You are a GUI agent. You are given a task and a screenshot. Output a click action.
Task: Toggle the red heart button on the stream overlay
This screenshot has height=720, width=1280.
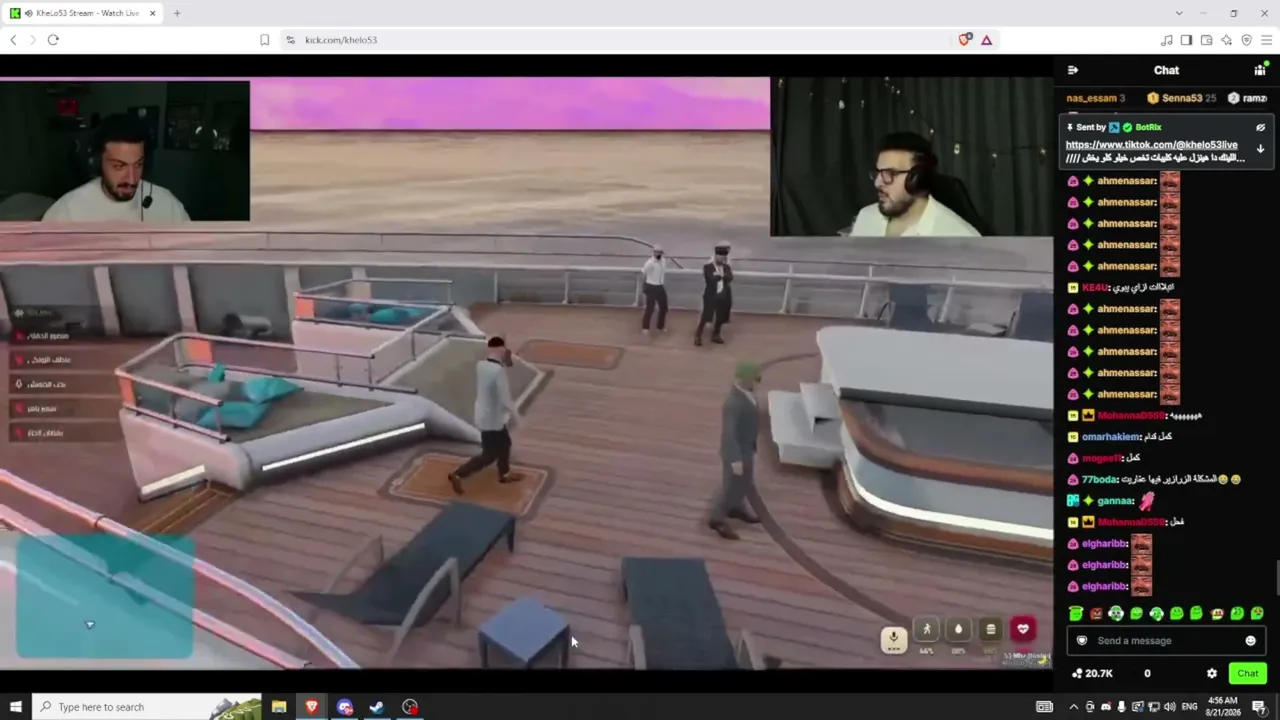point(1022,629)
